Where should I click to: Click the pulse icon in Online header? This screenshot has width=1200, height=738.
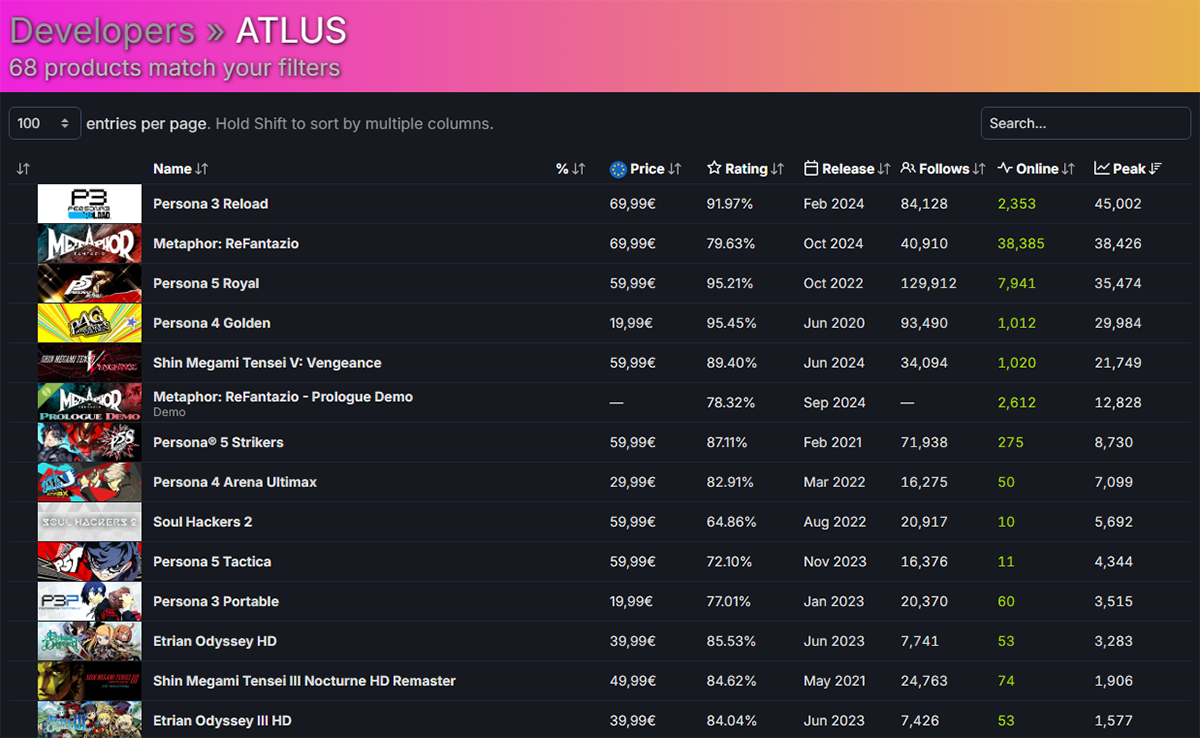pos(1005,169)
